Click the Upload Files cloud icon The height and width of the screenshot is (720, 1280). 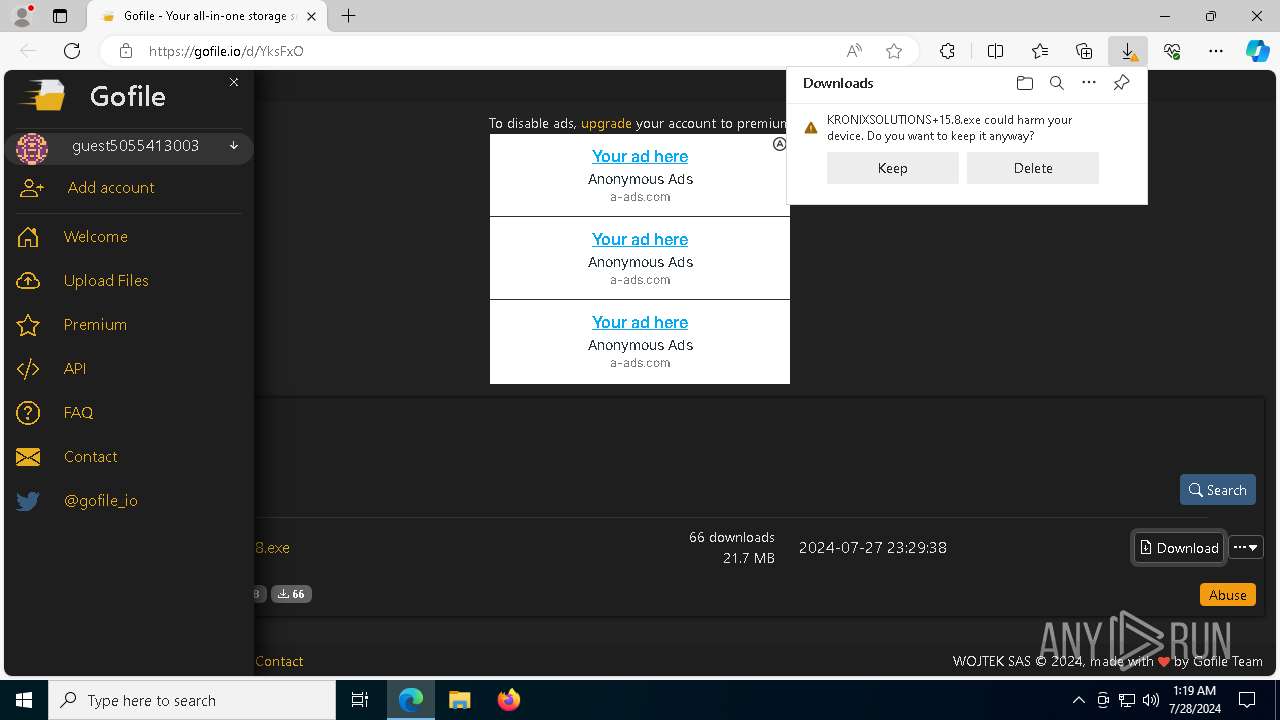(x=28, y=281)
